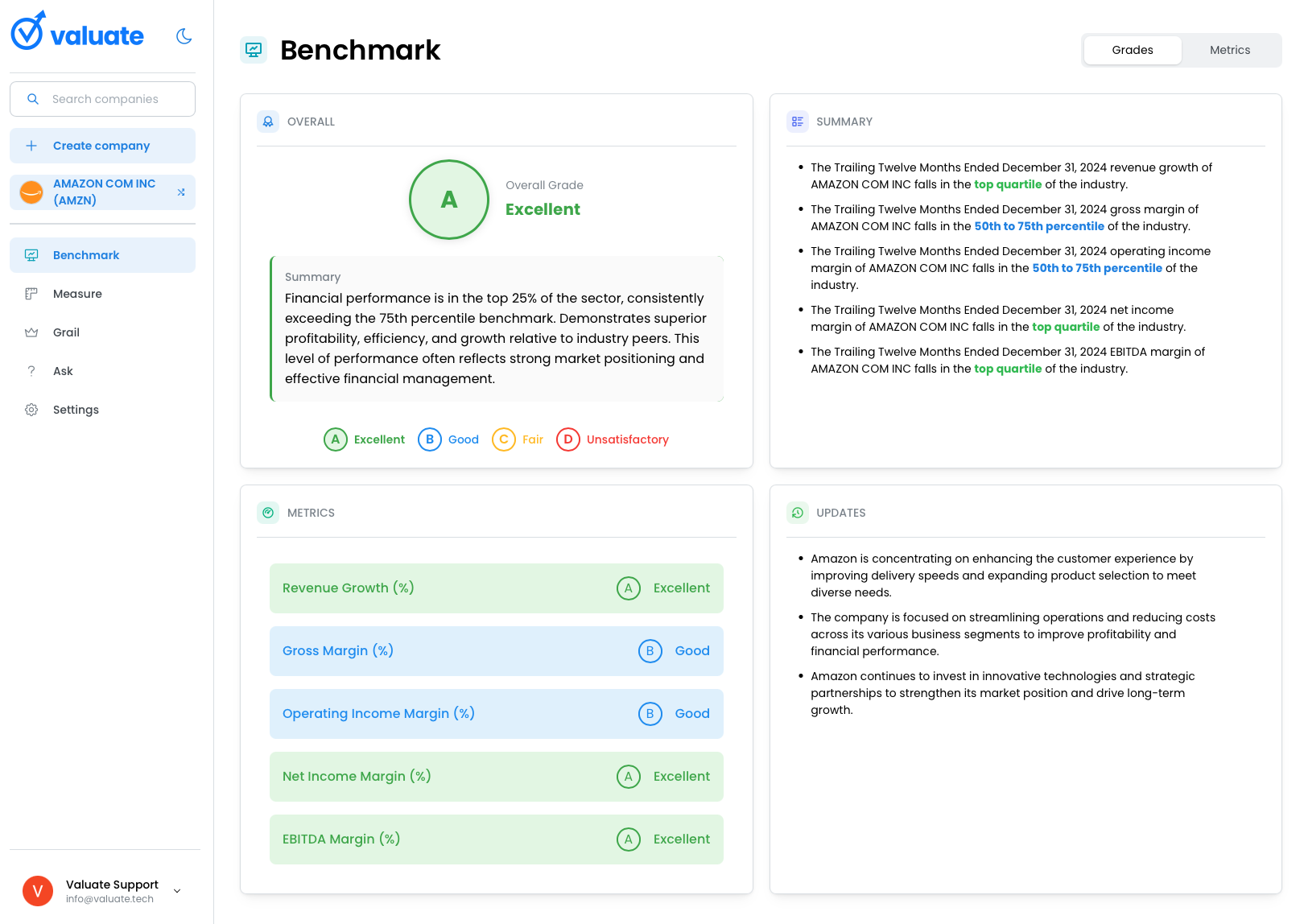Click '50th to 75th percentile' in gross margin bullet
This screenshot has height=924, width=1304.
(x=1039, y=226)
